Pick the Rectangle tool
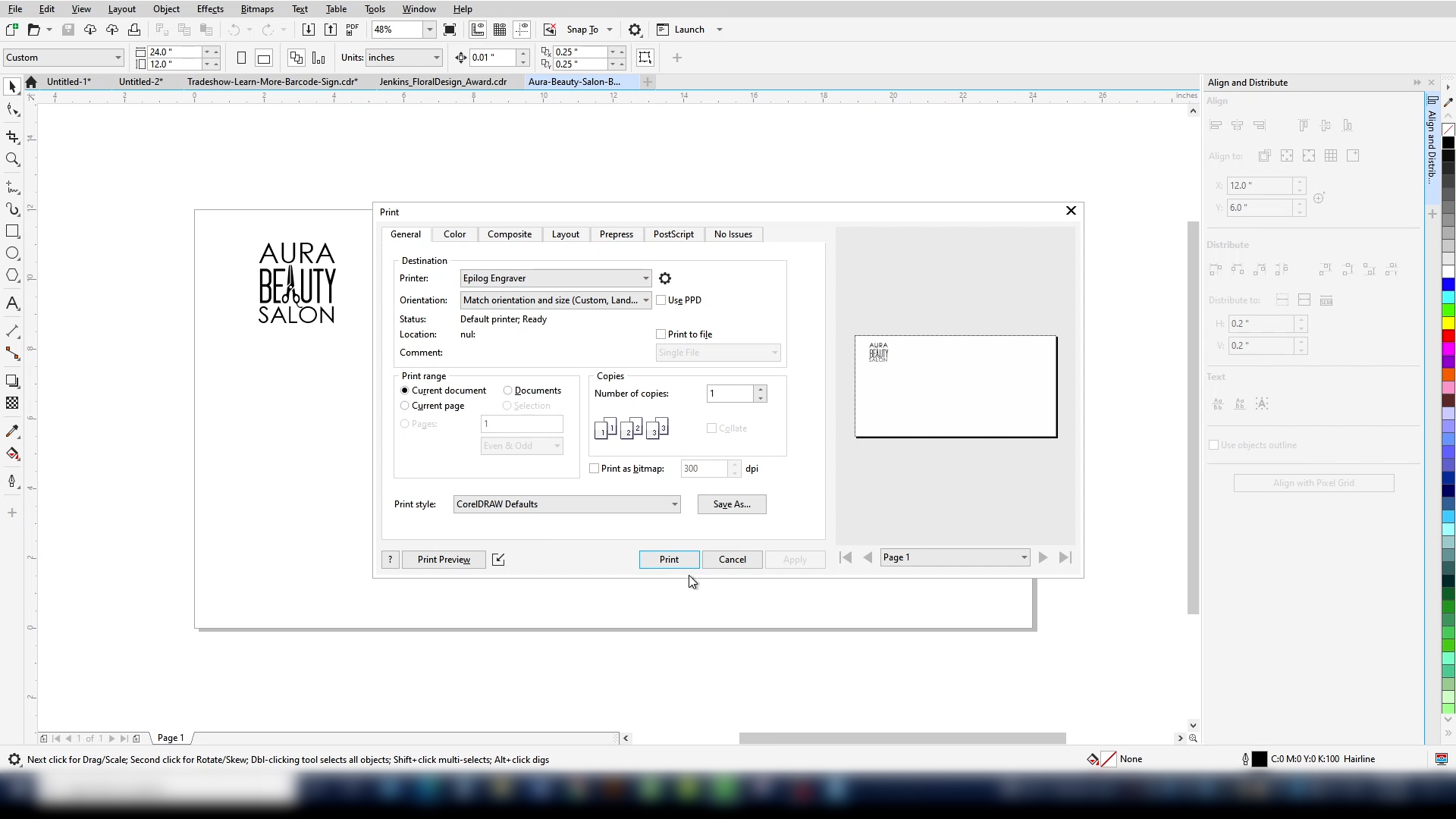The image size is (1456, 819). [12, 231]
